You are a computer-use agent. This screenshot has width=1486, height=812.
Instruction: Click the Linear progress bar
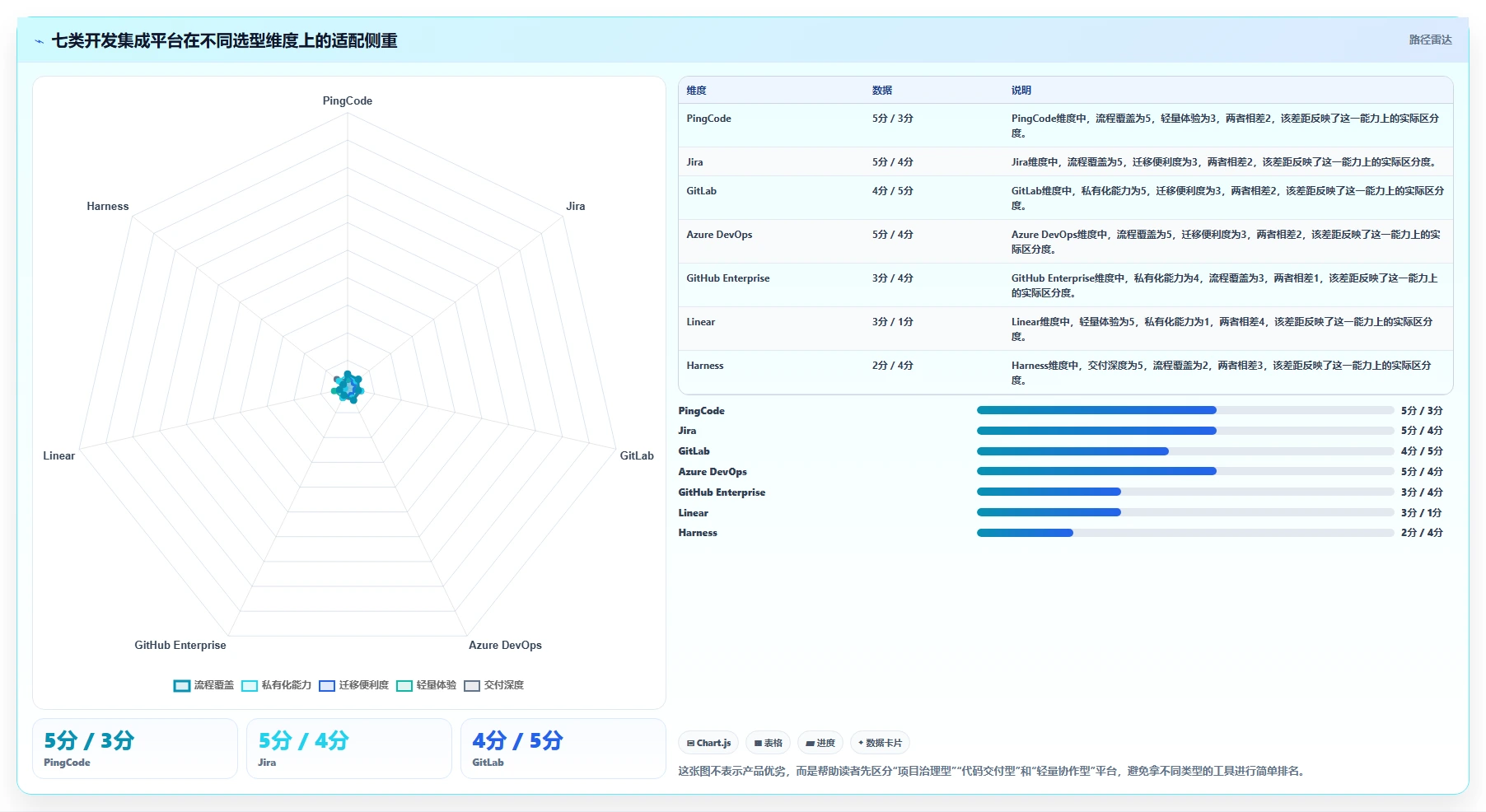coord(1185,512)
